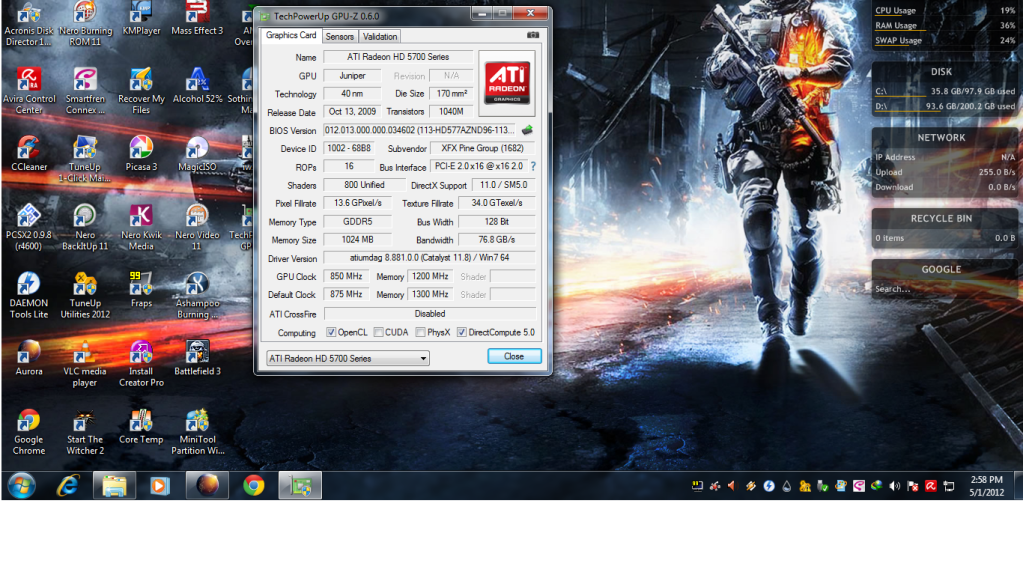Image resolution: width=1023 pixels, height=575 pixels.
Task: Click the BIOS save chip icon
Action: click(527, 130)
